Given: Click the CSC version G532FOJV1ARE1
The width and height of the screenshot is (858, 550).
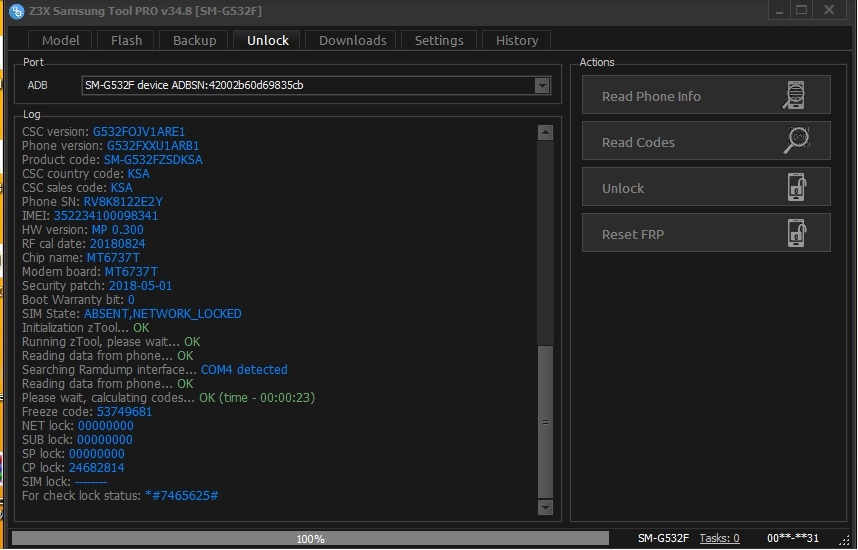Looking at the screenshot, I should tap(139, 132).
